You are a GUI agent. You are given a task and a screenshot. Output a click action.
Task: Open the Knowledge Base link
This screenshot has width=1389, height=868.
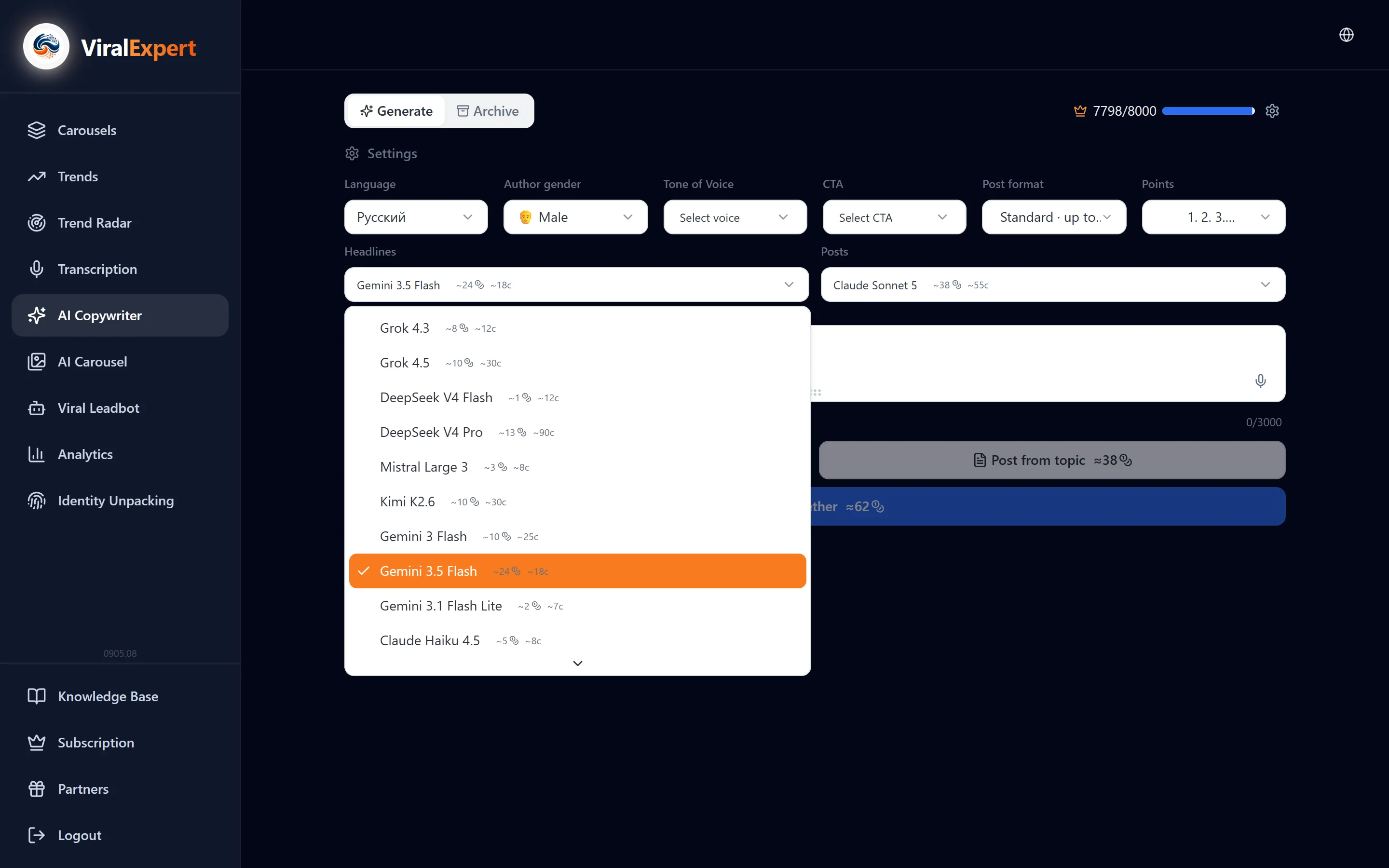tap(120, 696)
